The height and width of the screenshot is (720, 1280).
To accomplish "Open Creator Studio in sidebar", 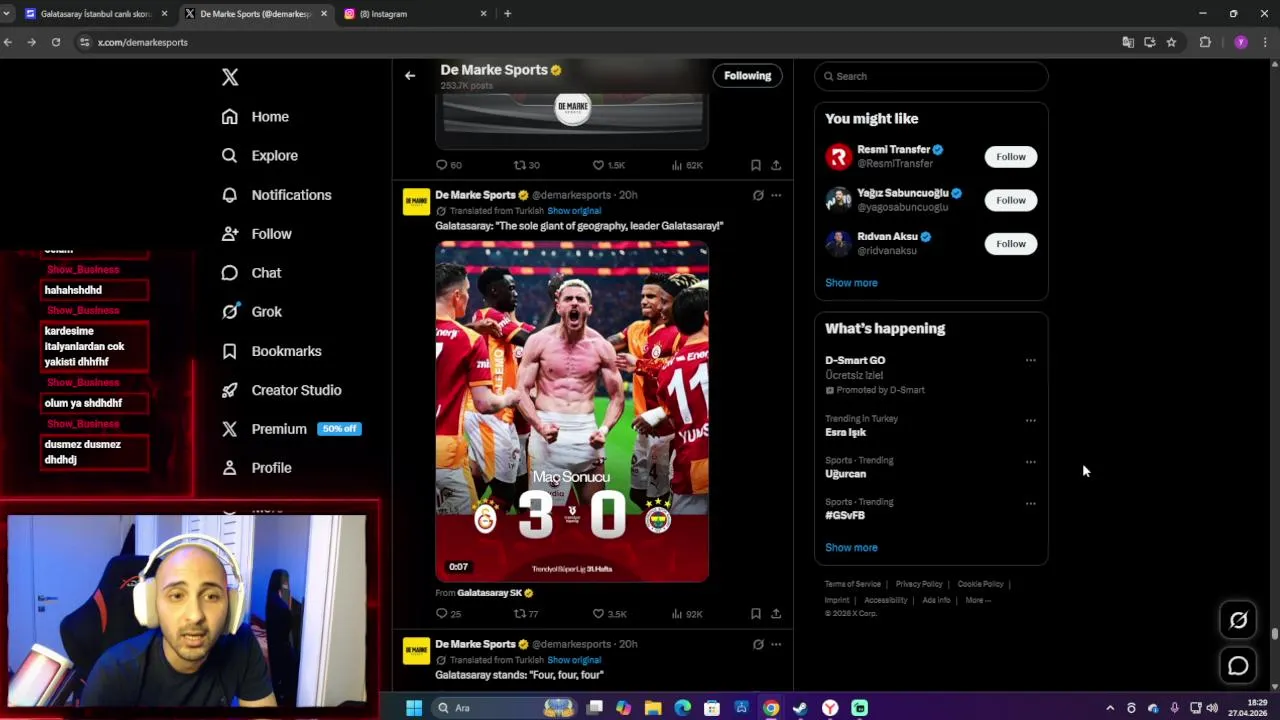I will [x=282, y=390].
